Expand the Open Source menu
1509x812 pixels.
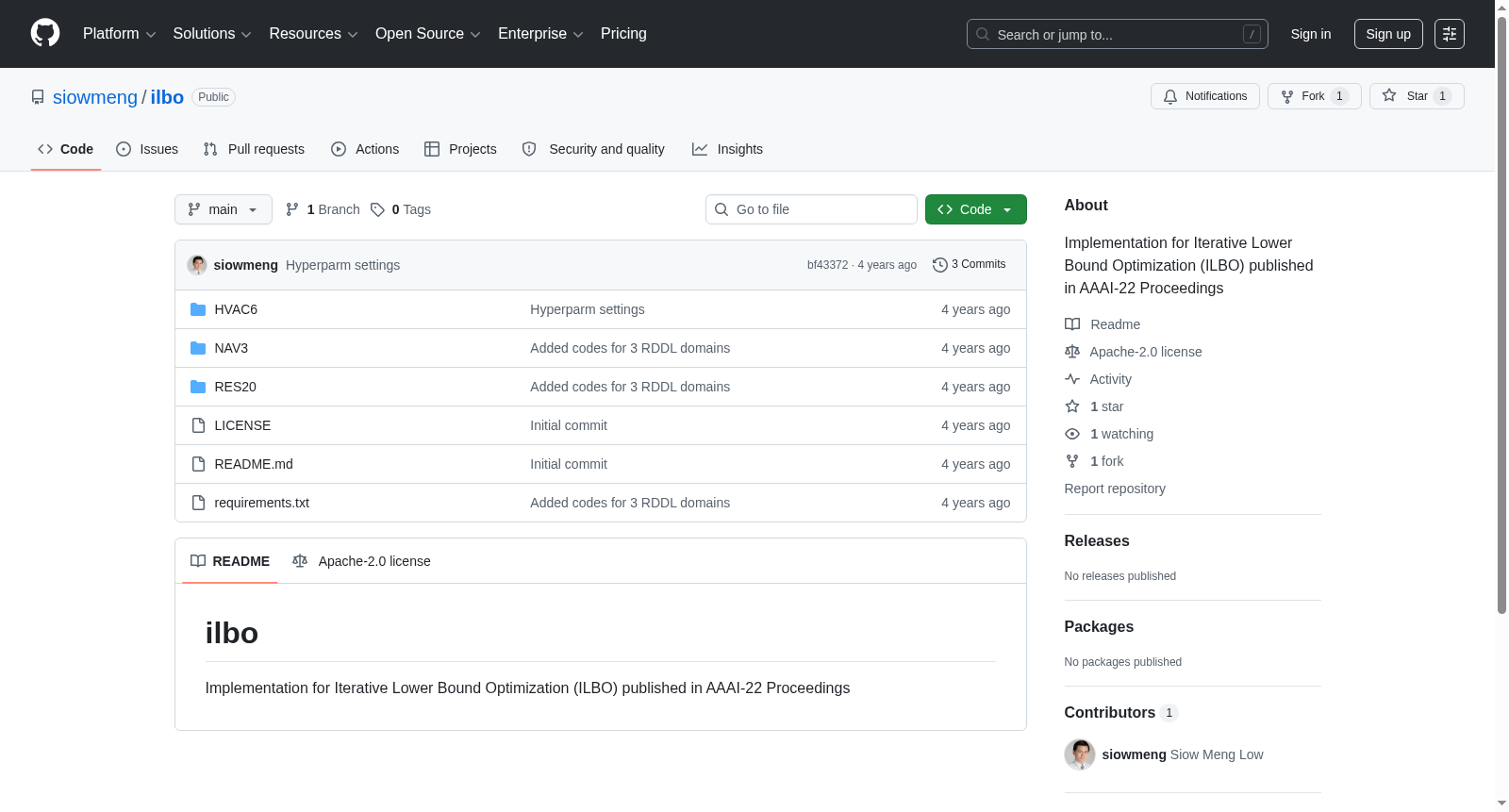[x=428, y=34]
